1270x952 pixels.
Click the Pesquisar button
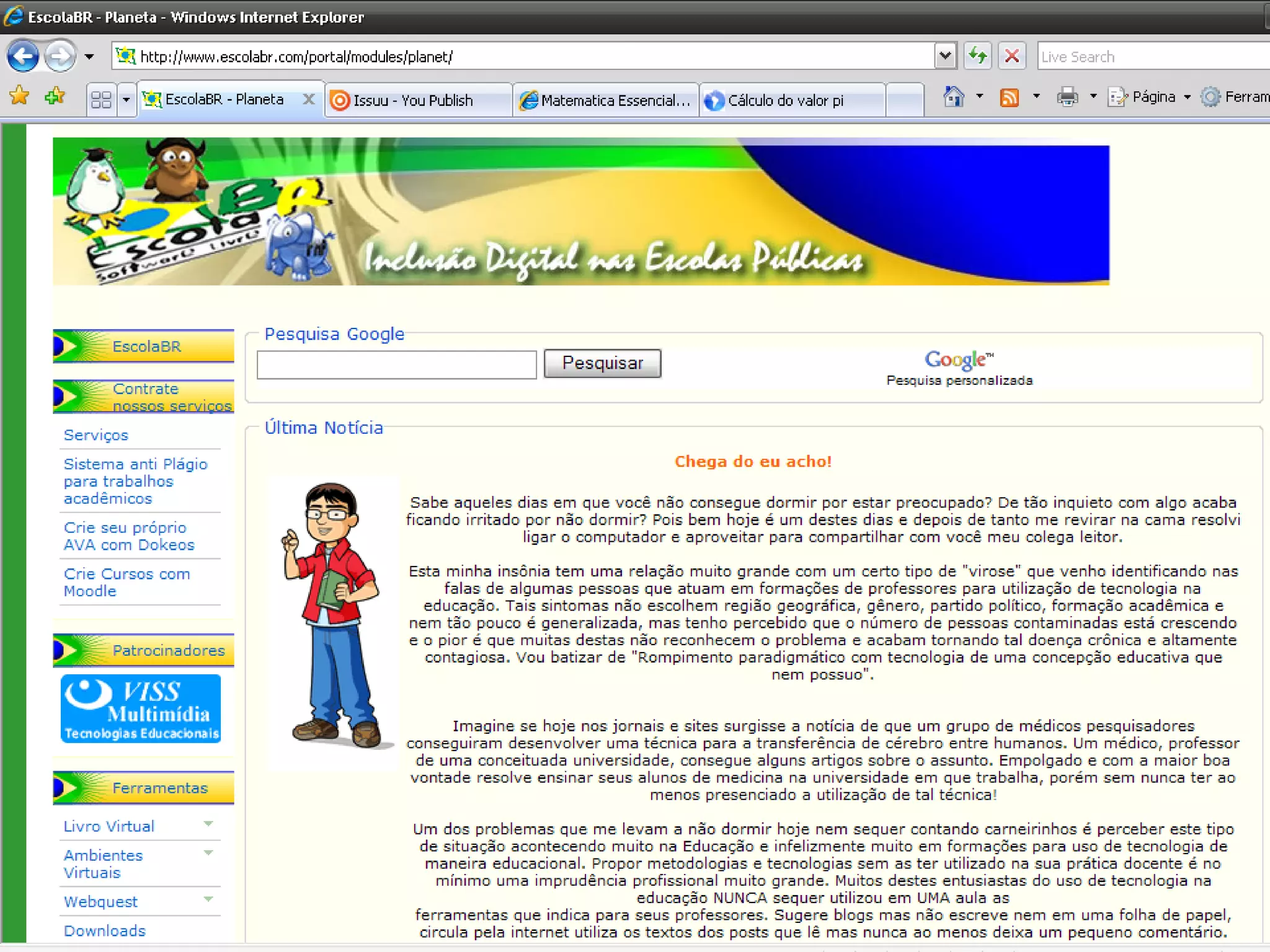click(602, 363)
